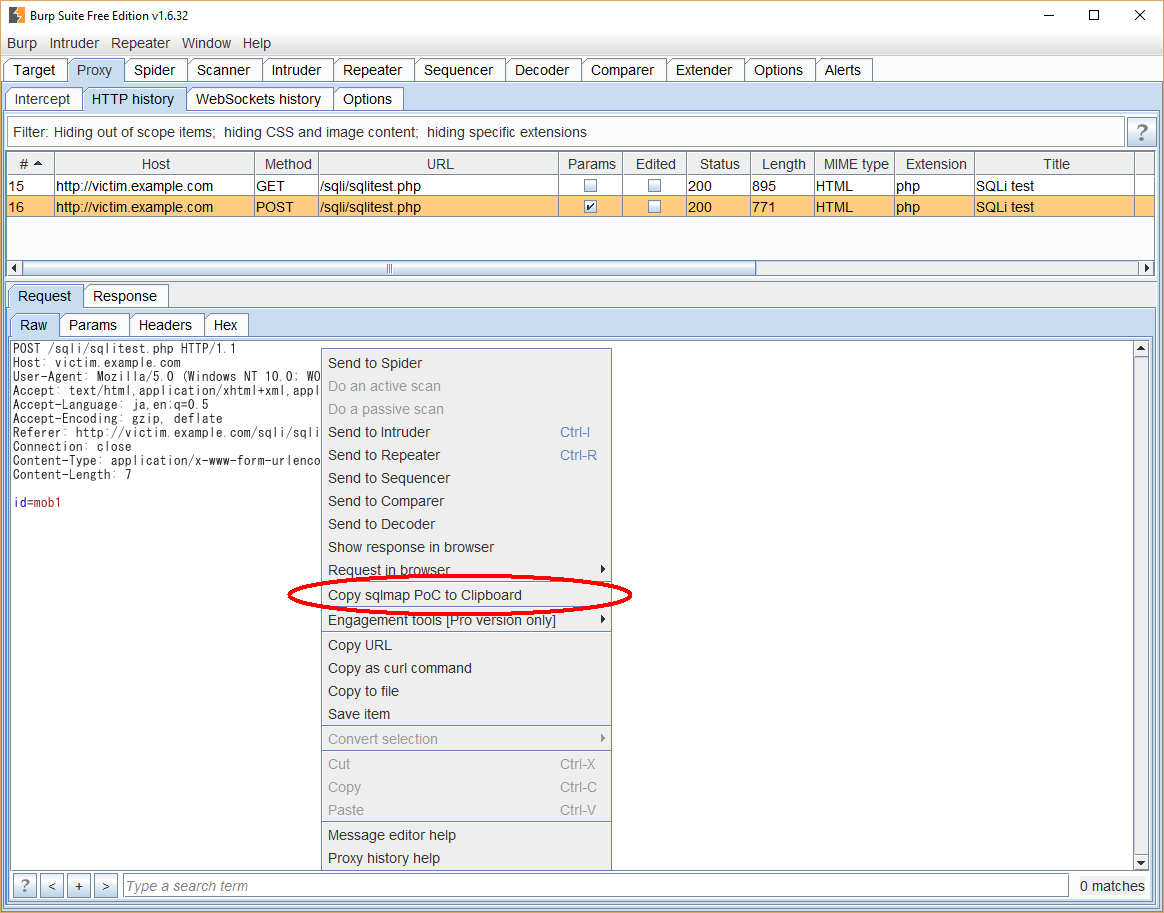Toggle Edited checkbox in row 15

pyautogui.click(x=654, y=186)
